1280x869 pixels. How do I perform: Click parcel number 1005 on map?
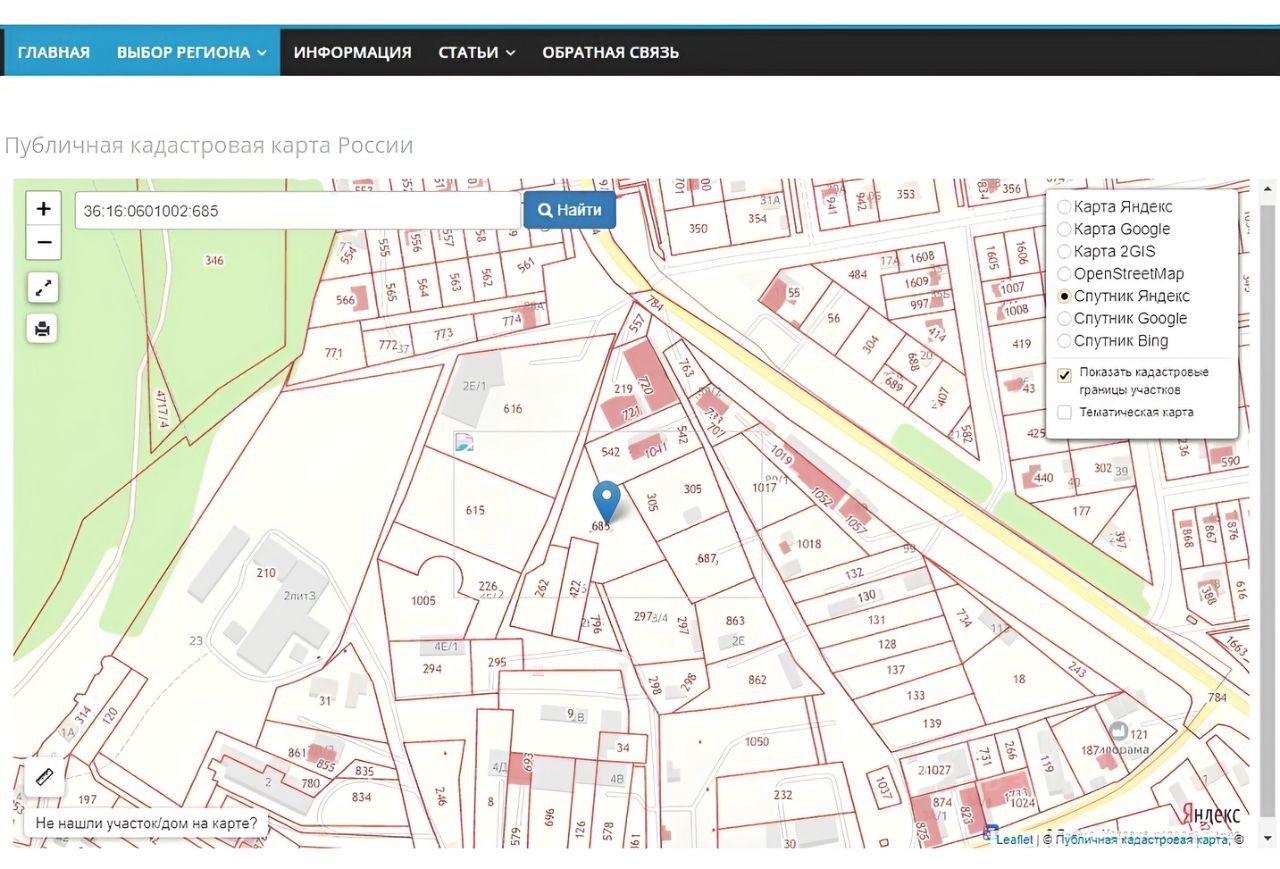[423, 600]
